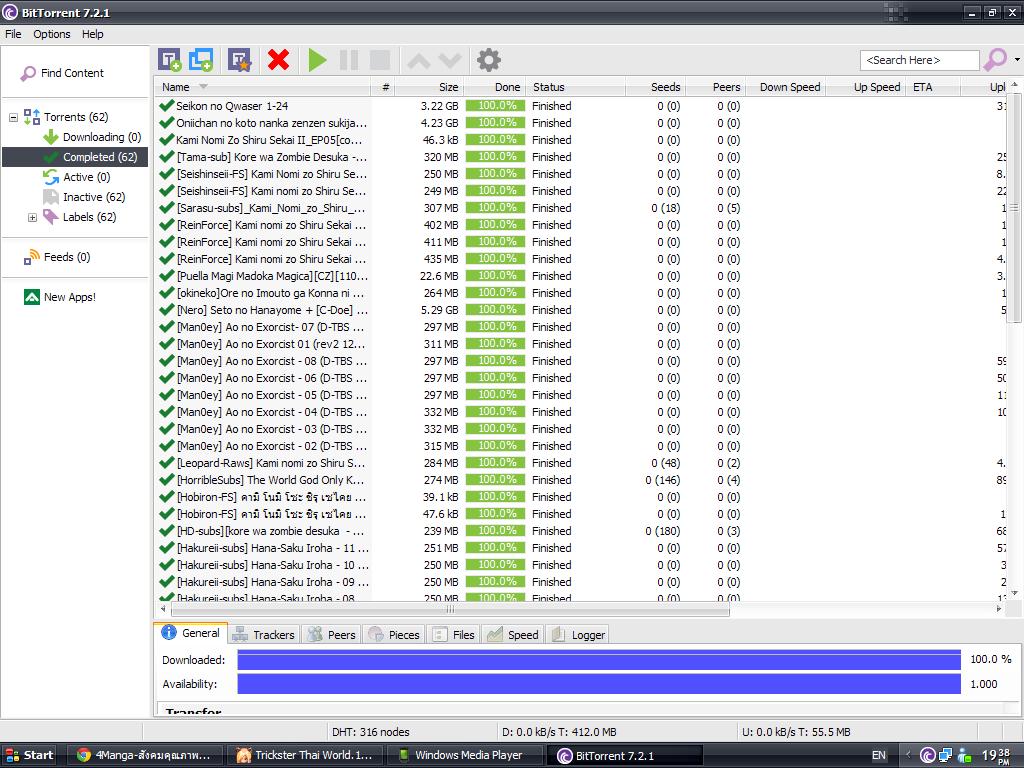Click the red Remove torrent icon
The image size is (1024, 768).
tap(278, 60)
